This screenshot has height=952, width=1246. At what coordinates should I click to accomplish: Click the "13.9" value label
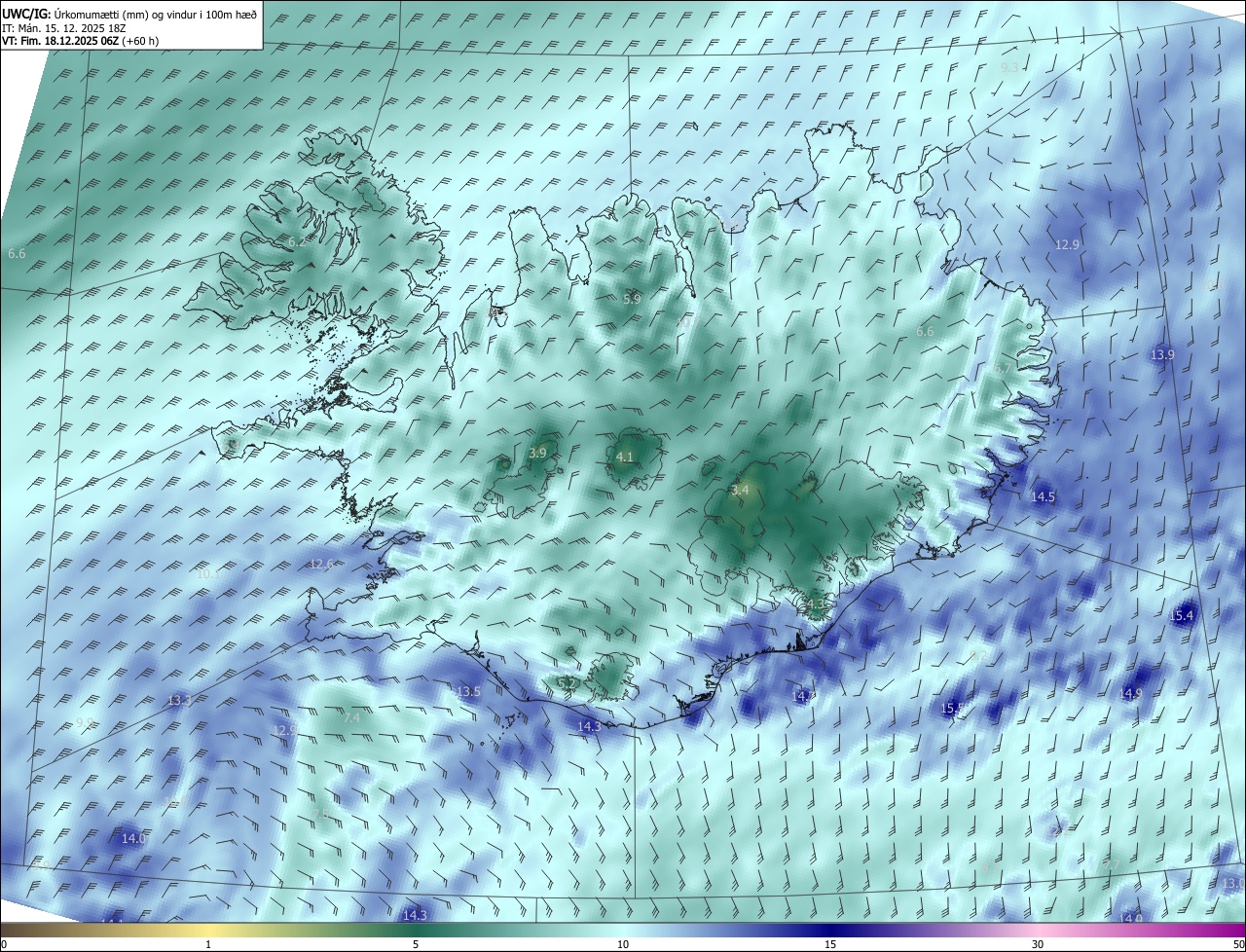coord(1162,355)
